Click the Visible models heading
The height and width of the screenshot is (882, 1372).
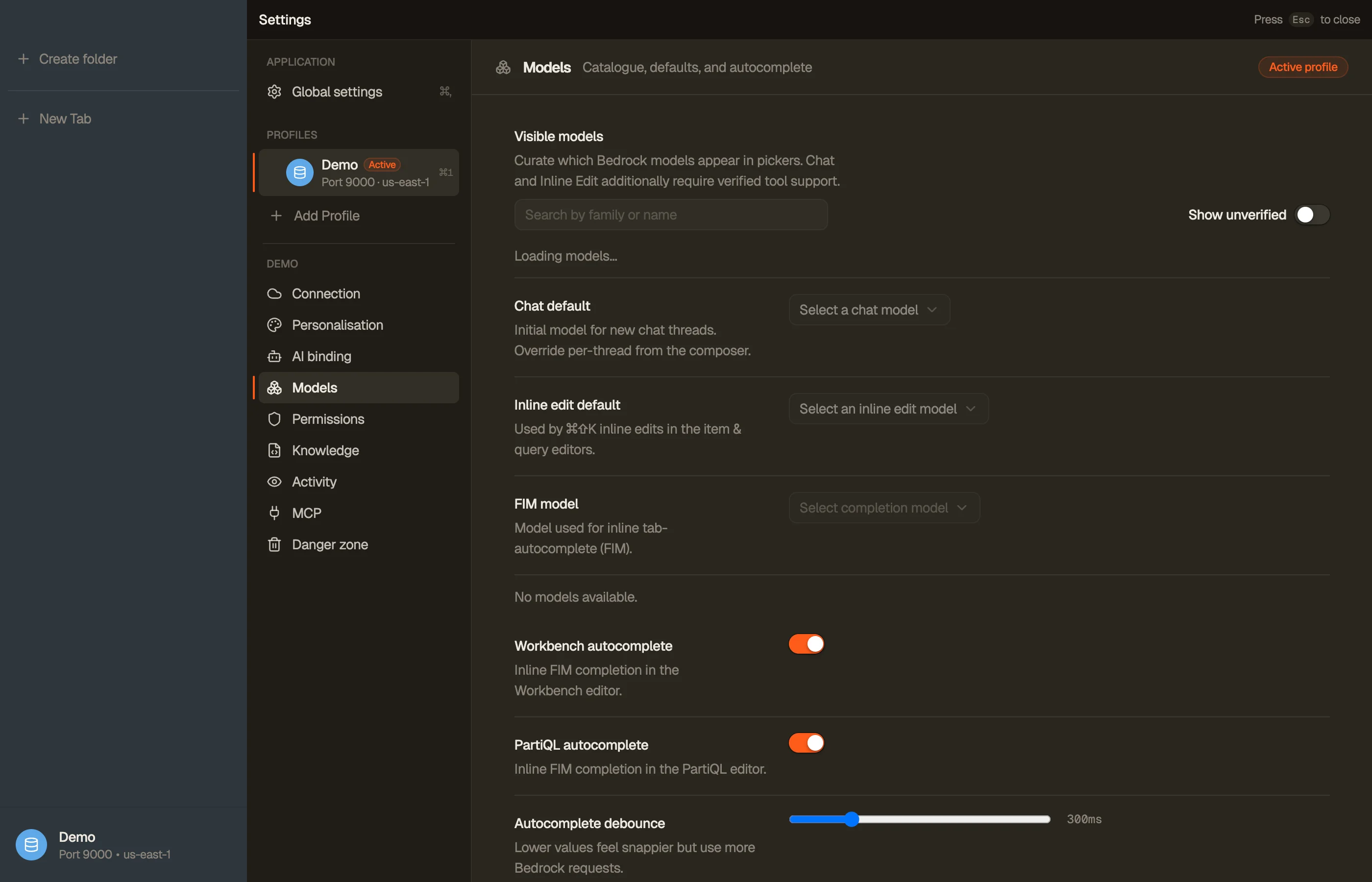(x=558, y=136)
